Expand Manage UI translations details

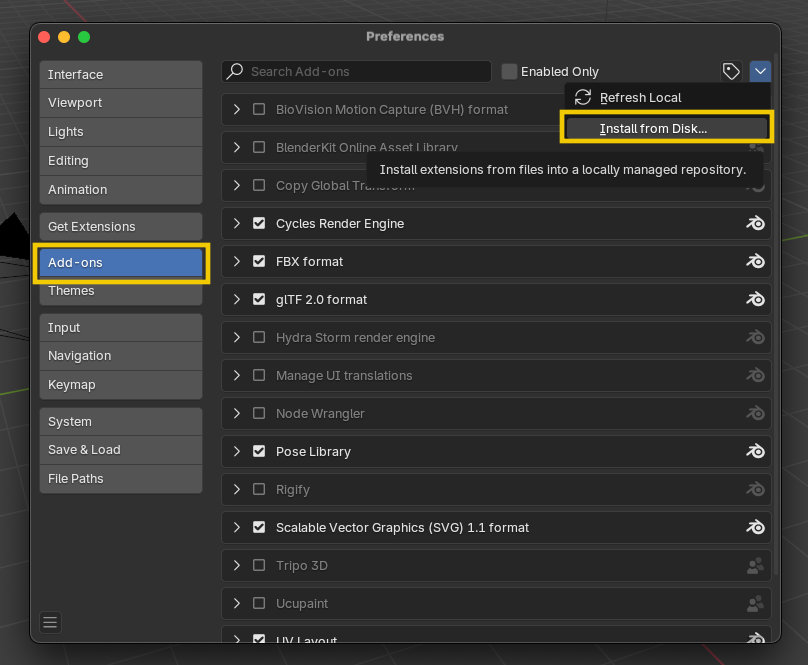237,375
